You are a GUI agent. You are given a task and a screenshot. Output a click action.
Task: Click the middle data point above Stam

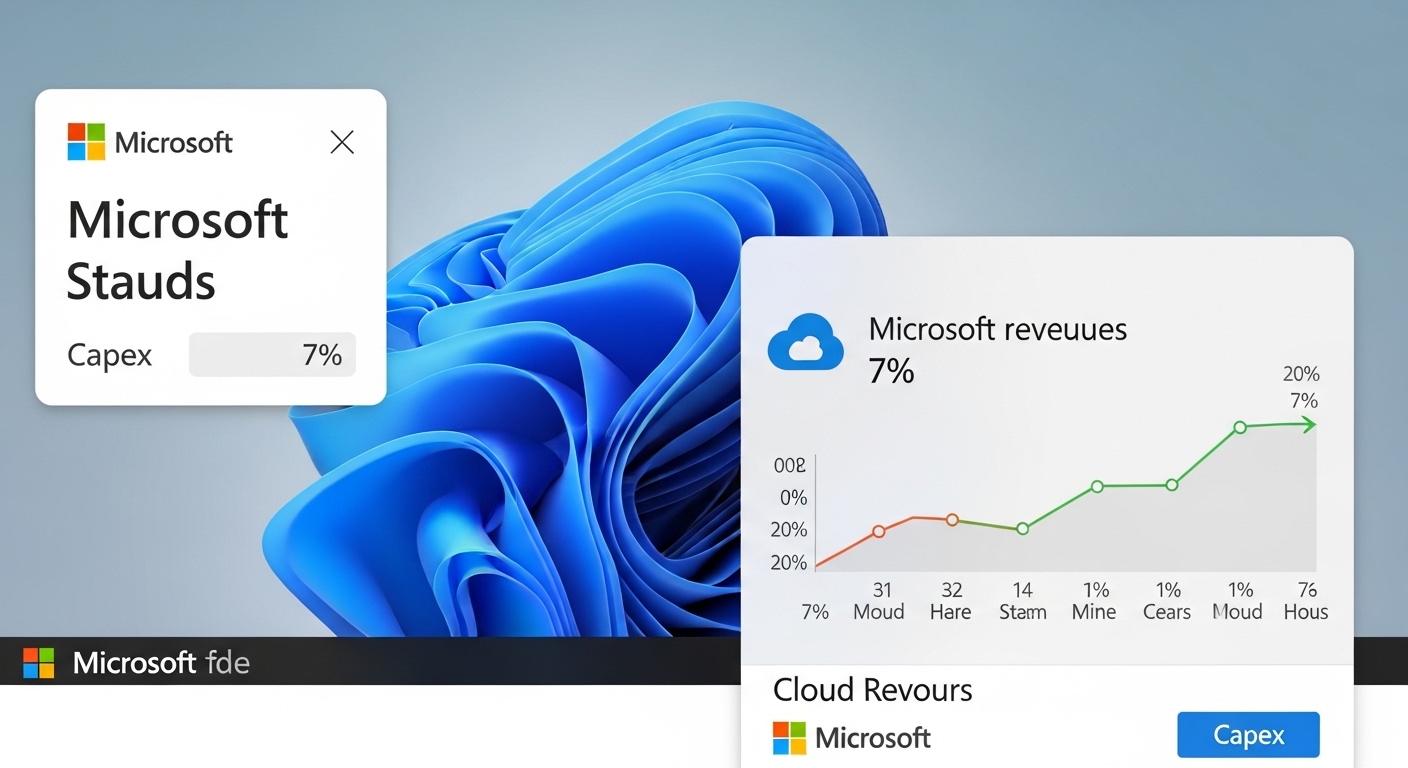coord(1022,528)
